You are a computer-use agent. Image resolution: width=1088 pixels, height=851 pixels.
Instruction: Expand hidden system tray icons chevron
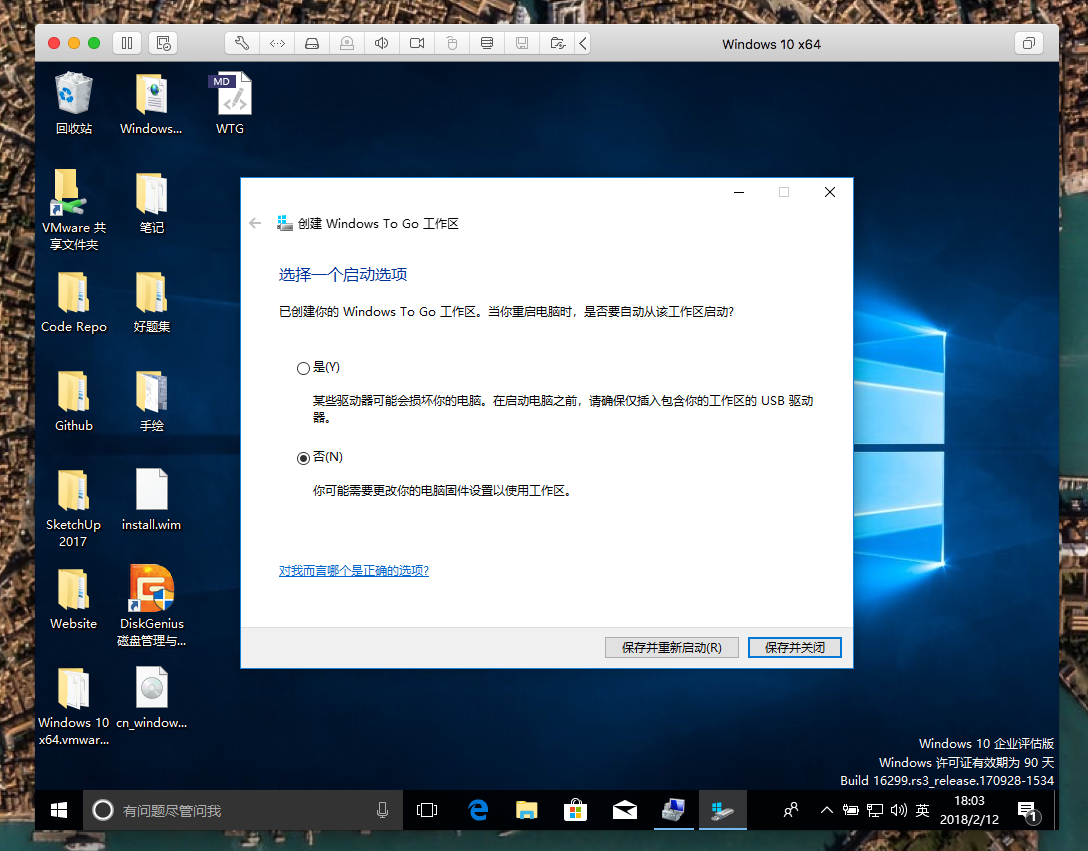[826, 810]
